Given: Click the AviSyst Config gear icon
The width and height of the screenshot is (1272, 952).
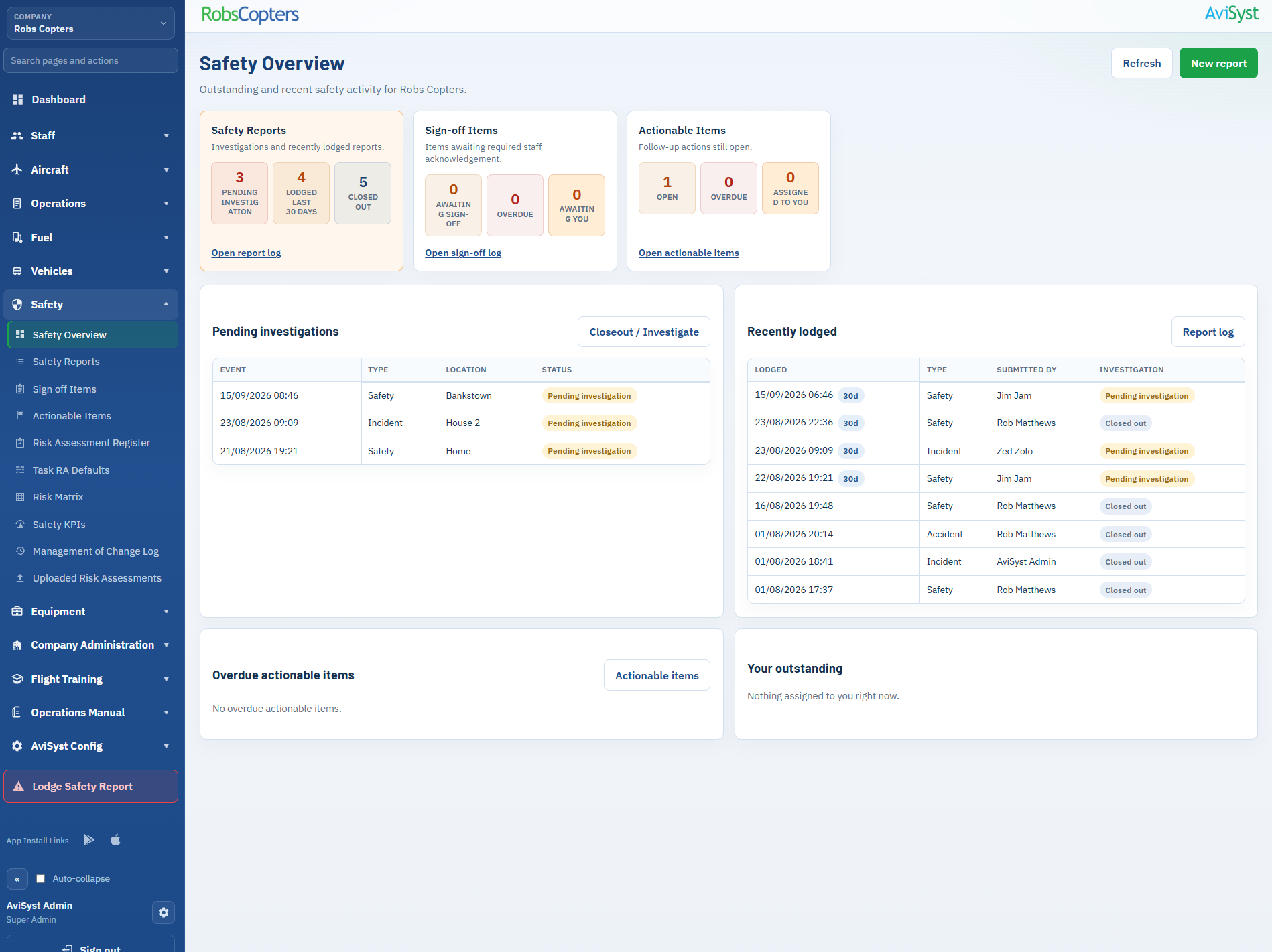Looking at the screenshot, I should (17, 746).
